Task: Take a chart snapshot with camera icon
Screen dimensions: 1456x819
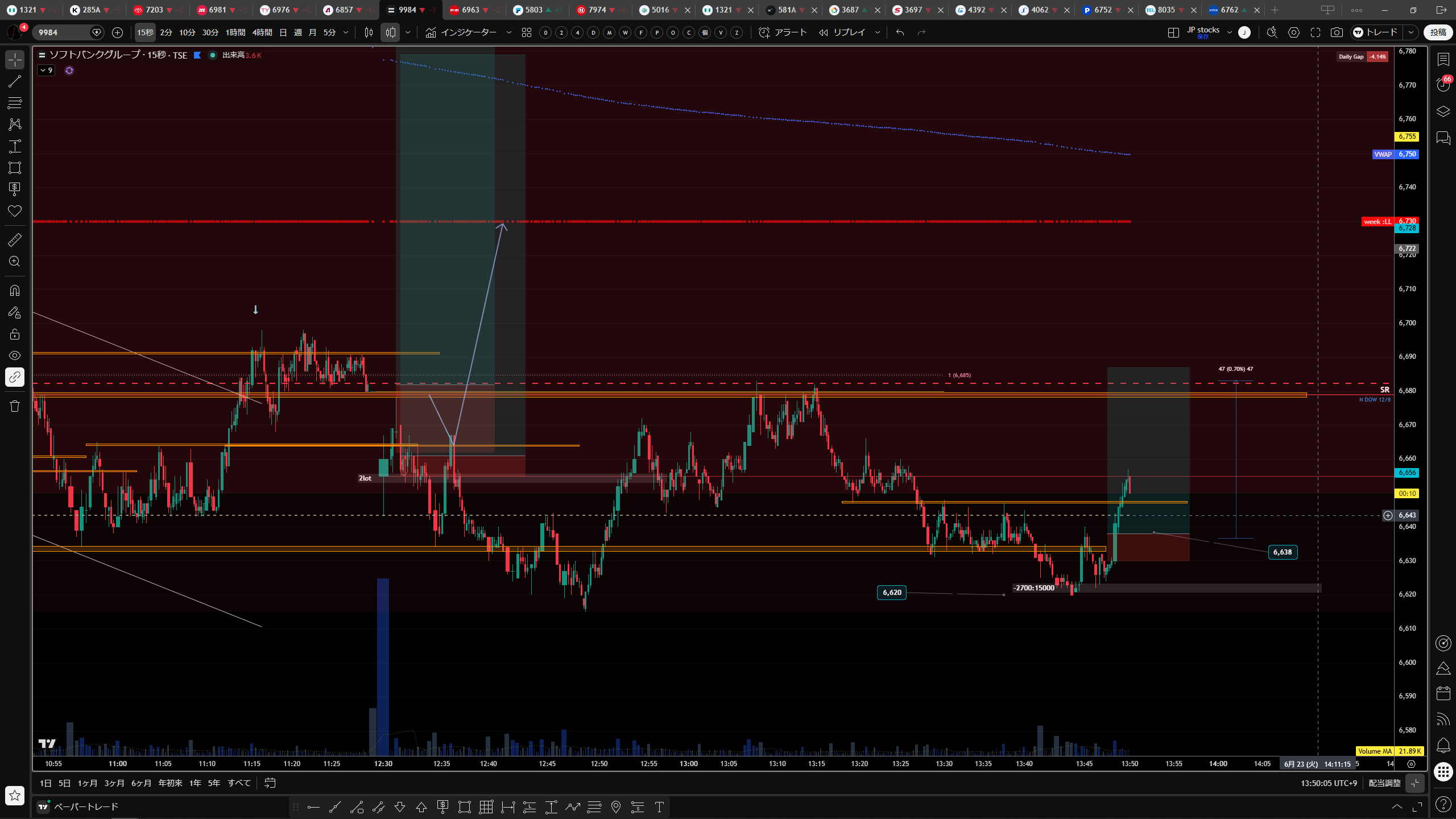Action: click(1337, 32)
